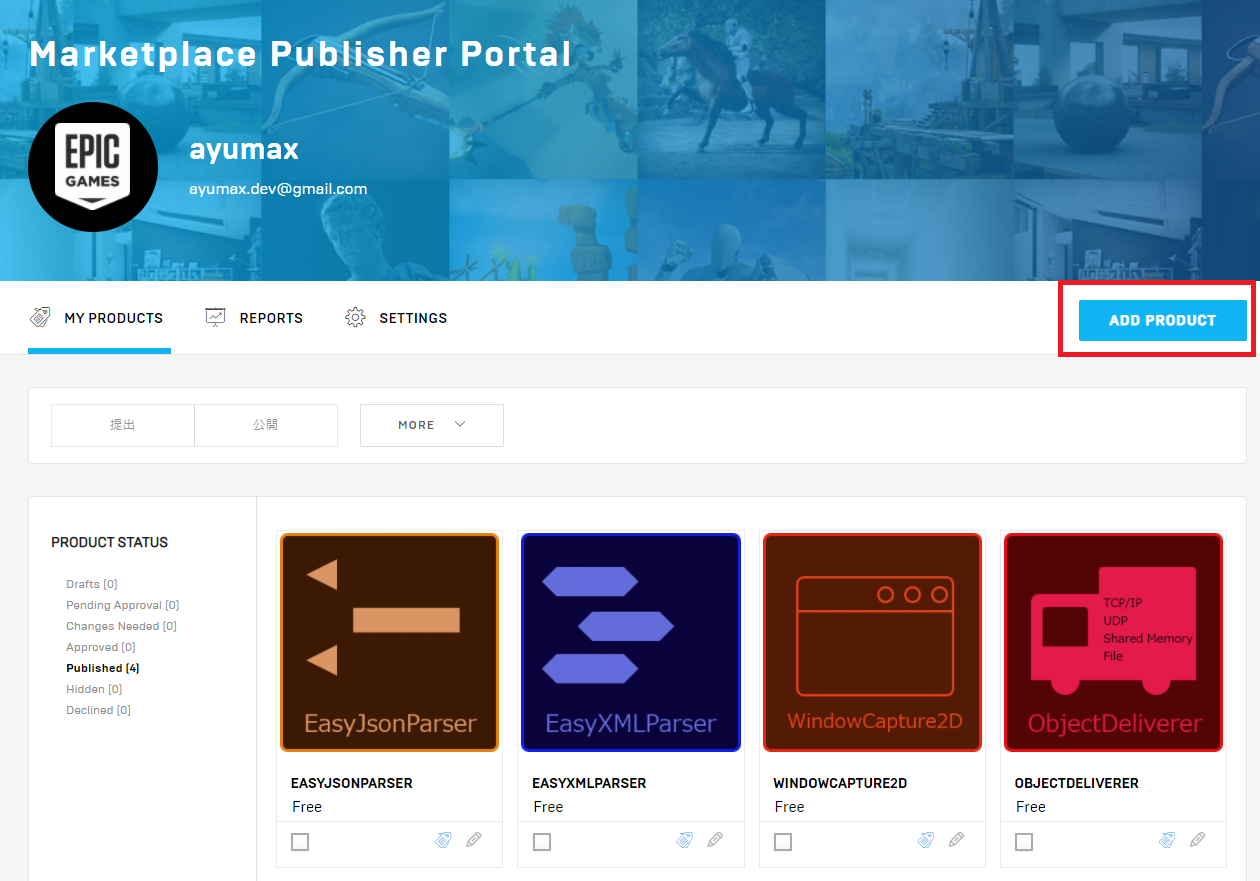Open the ObjectDeliverer product thumbnail
This screenshot has height=881, width=1260.
(x=1113, y=642)
